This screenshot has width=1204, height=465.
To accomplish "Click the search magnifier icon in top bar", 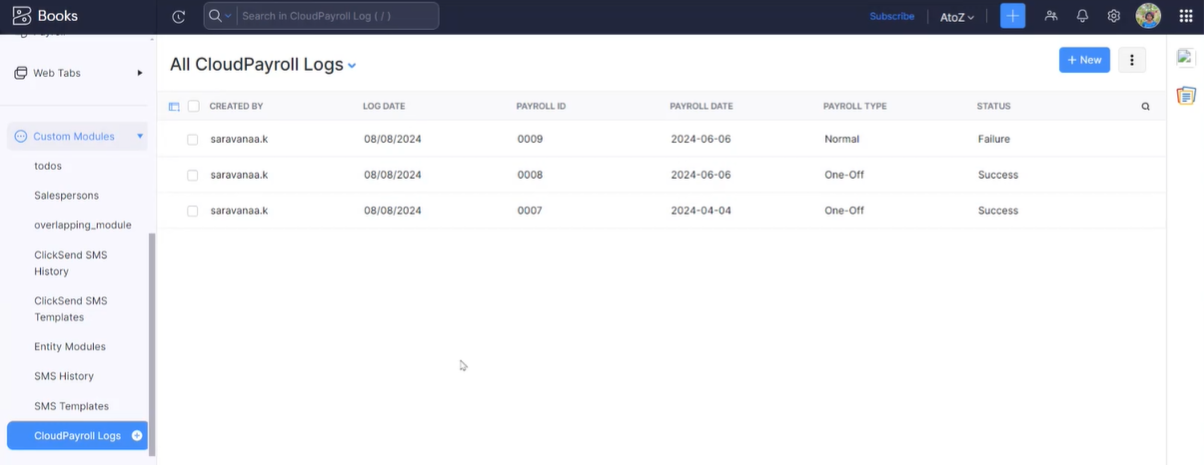I will point(215,16).
